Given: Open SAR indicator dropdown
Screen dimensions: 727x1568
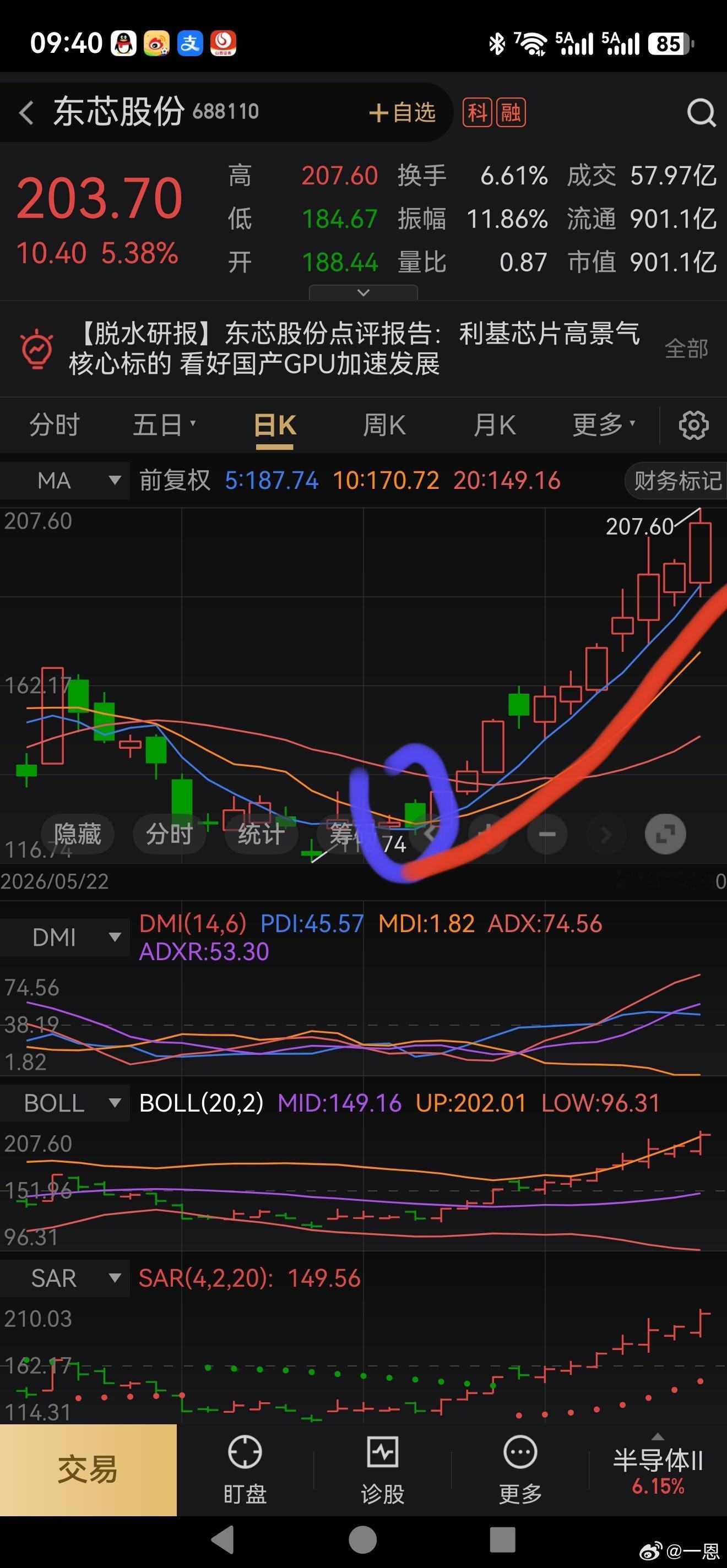Looking at the screenshot, I should 64,1278.
